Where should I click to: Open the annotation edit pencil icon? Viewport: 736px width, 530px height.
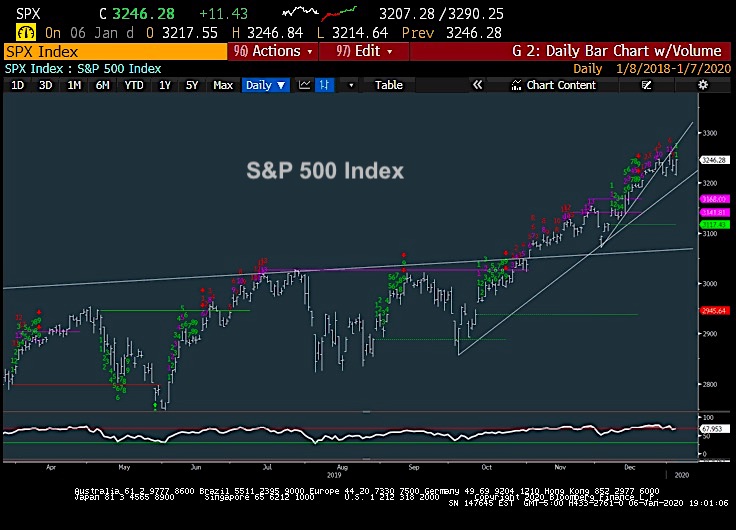click(x=646, y=85)
